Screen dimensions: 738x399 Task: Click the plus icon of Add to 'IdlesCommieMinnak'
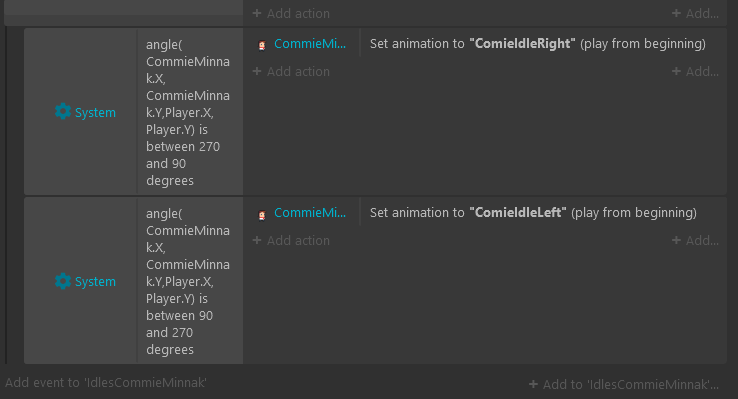pyautogui.click(x=533, y=384)
